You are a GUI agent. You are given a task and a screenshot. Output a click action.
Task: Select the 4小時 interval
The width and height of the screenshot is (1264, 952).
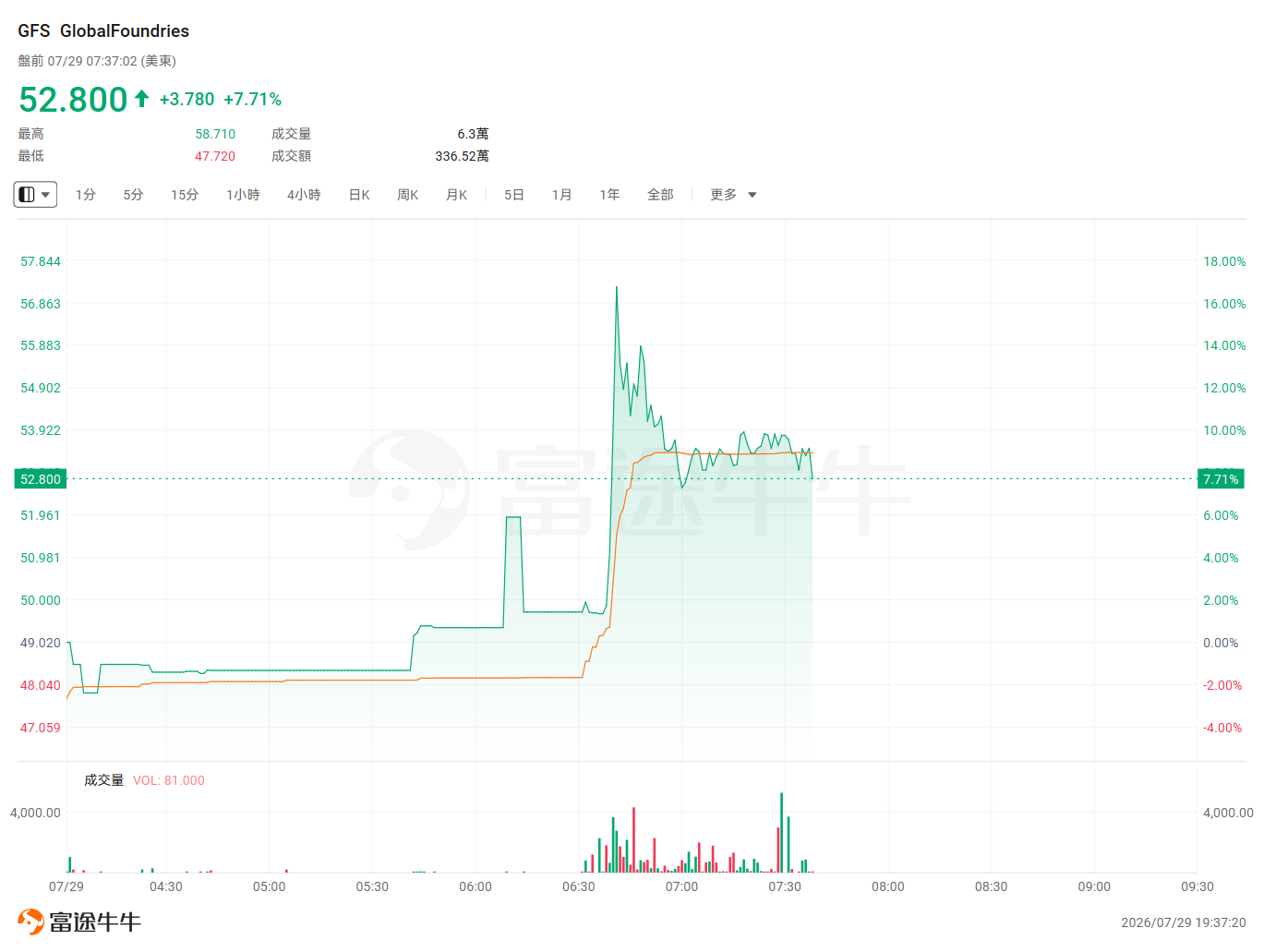304,195
